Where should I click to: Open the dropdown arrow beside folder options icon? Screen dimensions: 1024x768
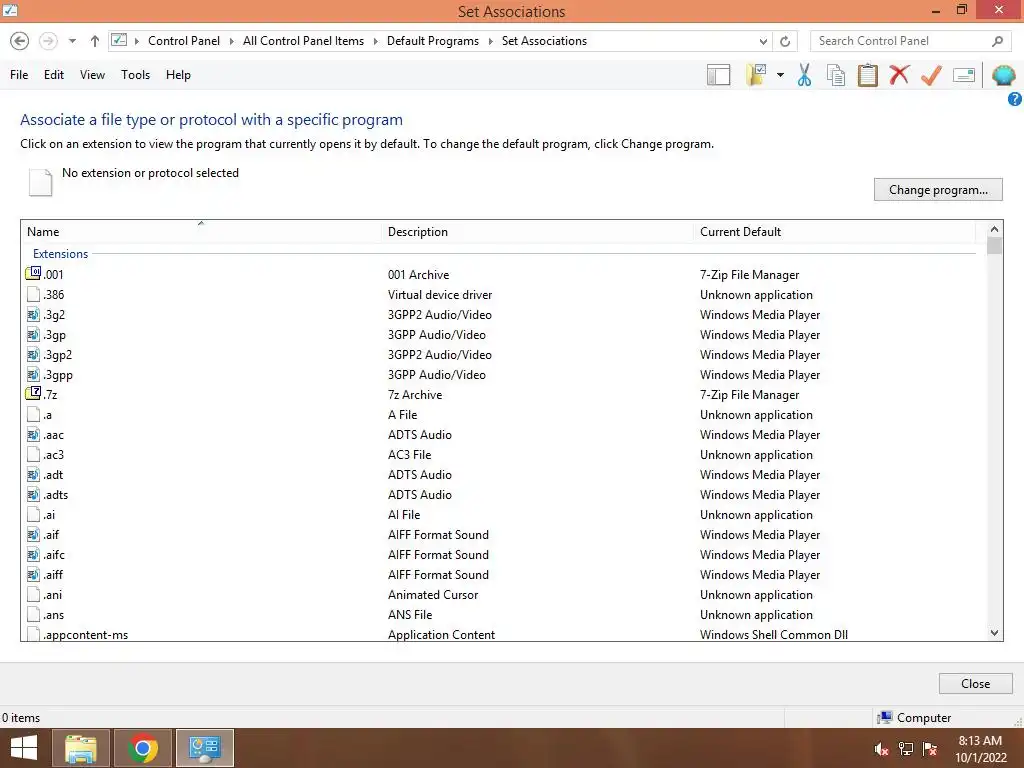(780, 75)
